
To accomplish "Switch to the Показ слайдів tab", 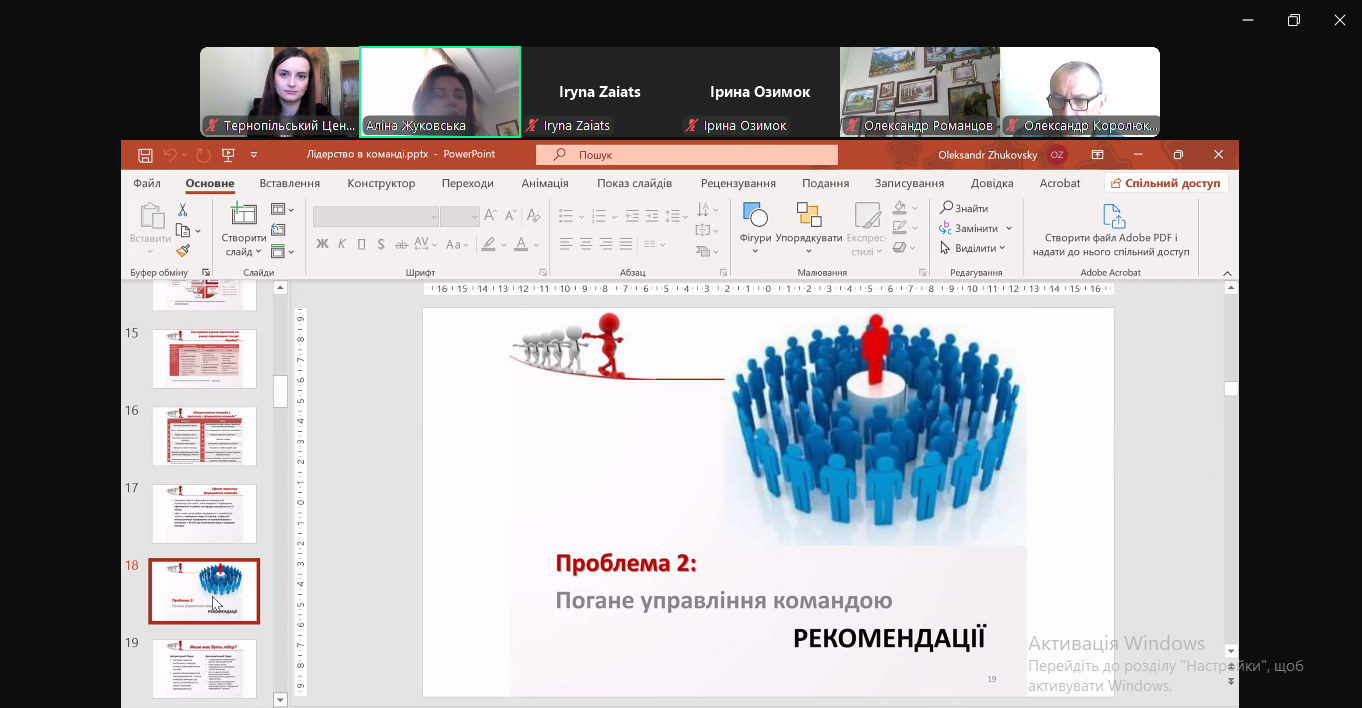I will click(x=635, y=183).
